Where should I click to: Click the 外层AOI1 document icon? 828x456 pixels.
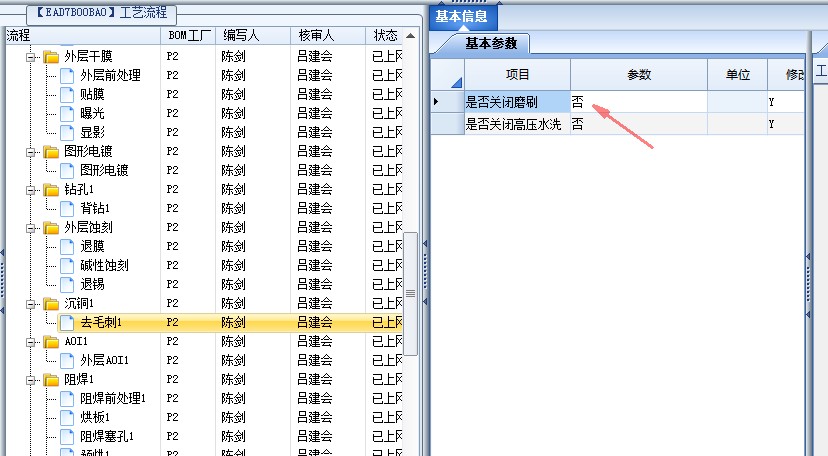pos(67,360)
